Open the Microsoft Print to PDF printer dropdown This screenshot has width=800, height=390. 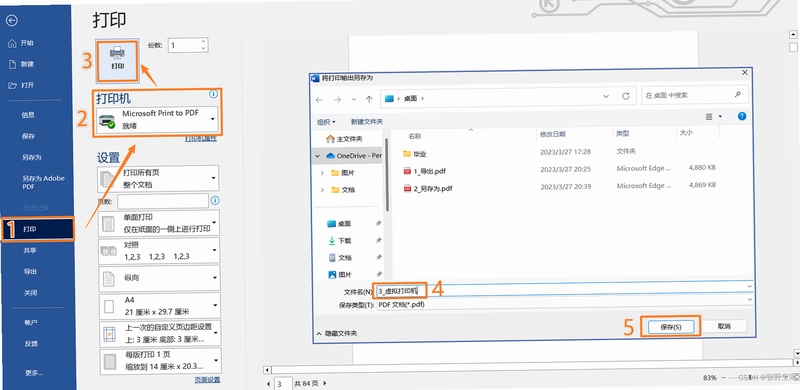157,120
